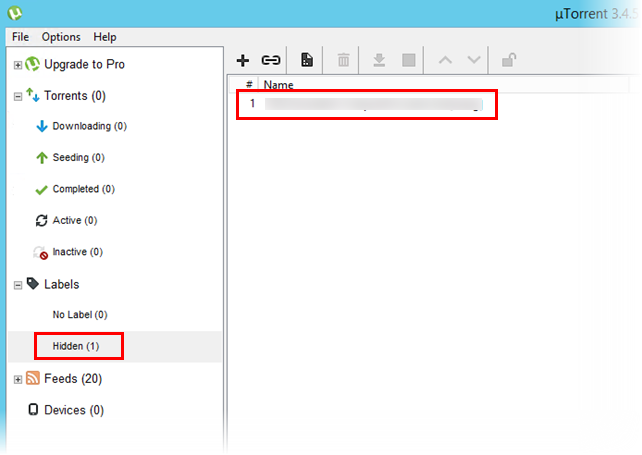642x455 pixels.
Task: Sort by the # column header
Action: pyautogui.click(x=249, y=85)
